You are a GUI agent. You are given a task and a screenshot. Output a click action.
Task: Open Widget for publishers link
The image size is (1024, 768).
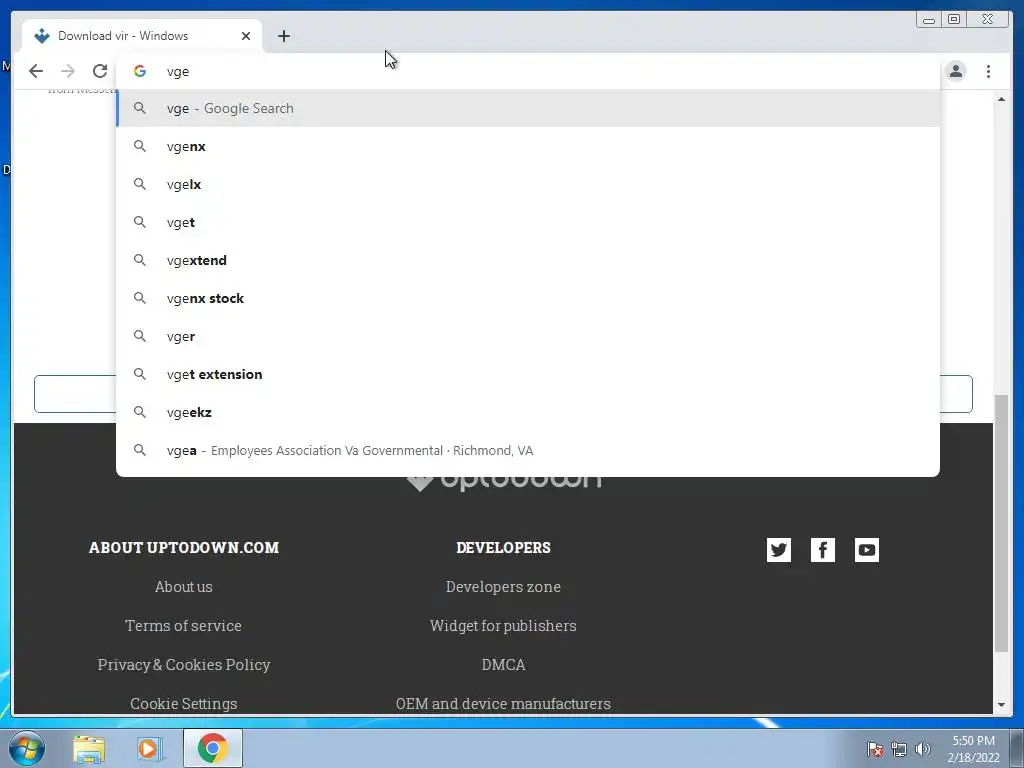pyautogui.click(x=503, y=626)
